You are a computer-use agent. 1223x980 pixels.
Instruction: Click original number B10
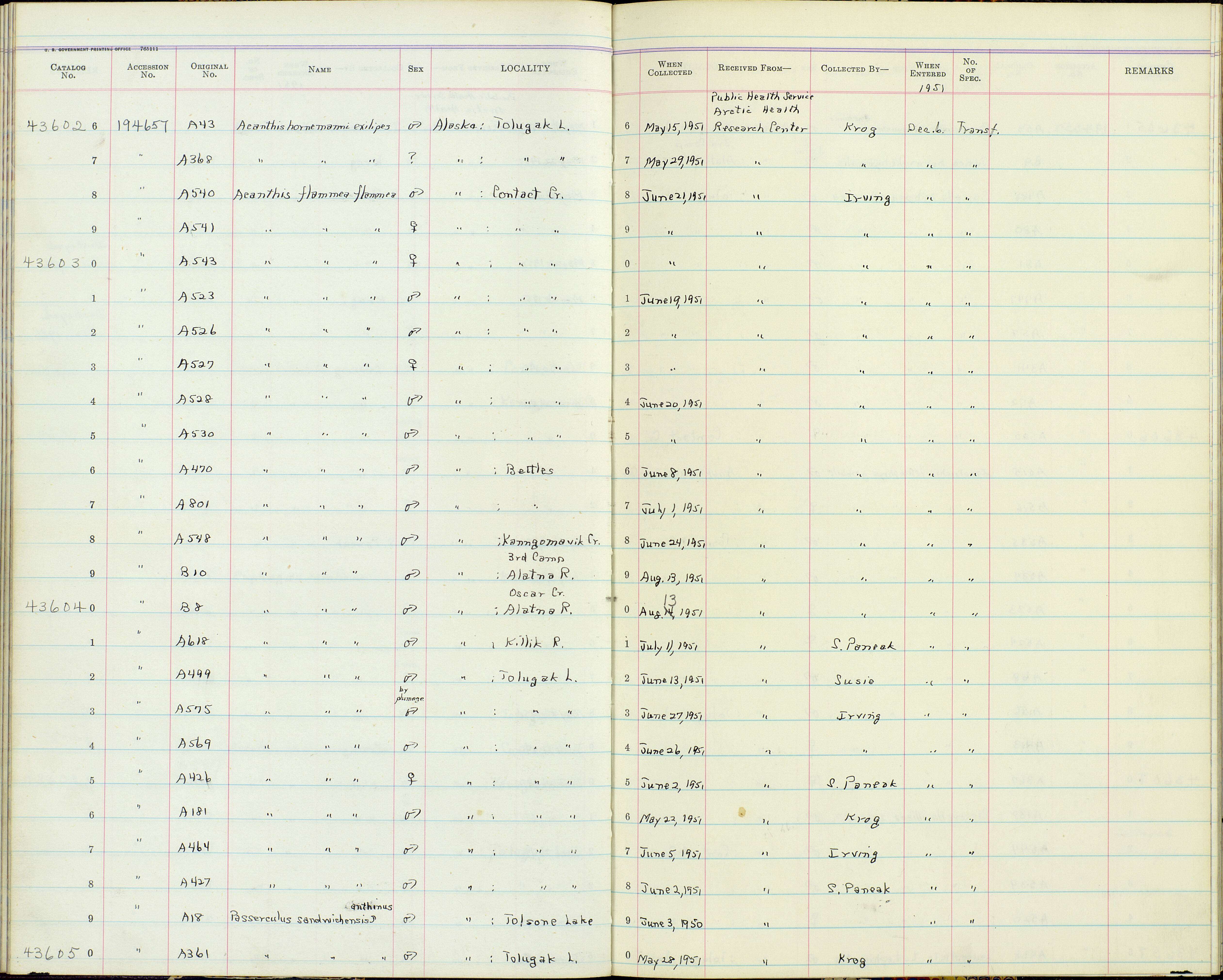[x=194, y=573]
